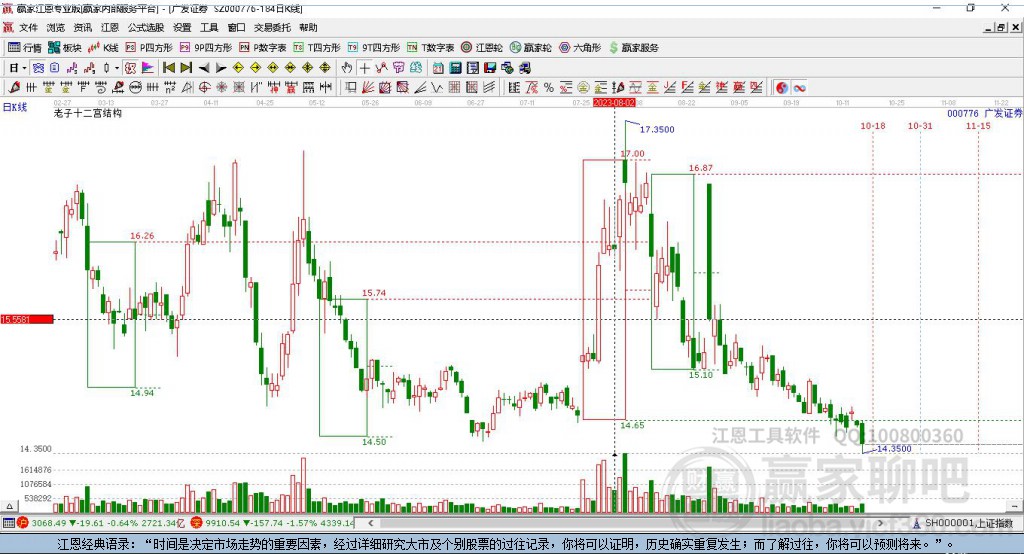Open the 江恩轮 tool
1024x554 pixels.
coord(482,48)
